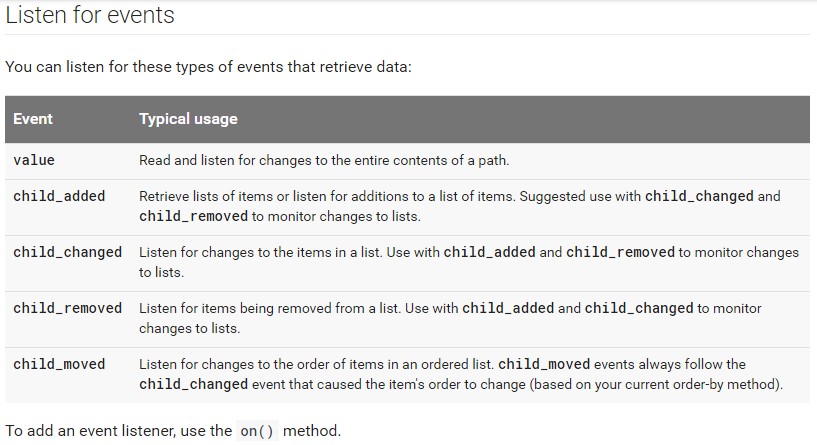This screenshot has width=817, height=445.
Task: Select the child_added event name cell
Action: [x=59, y=196]
